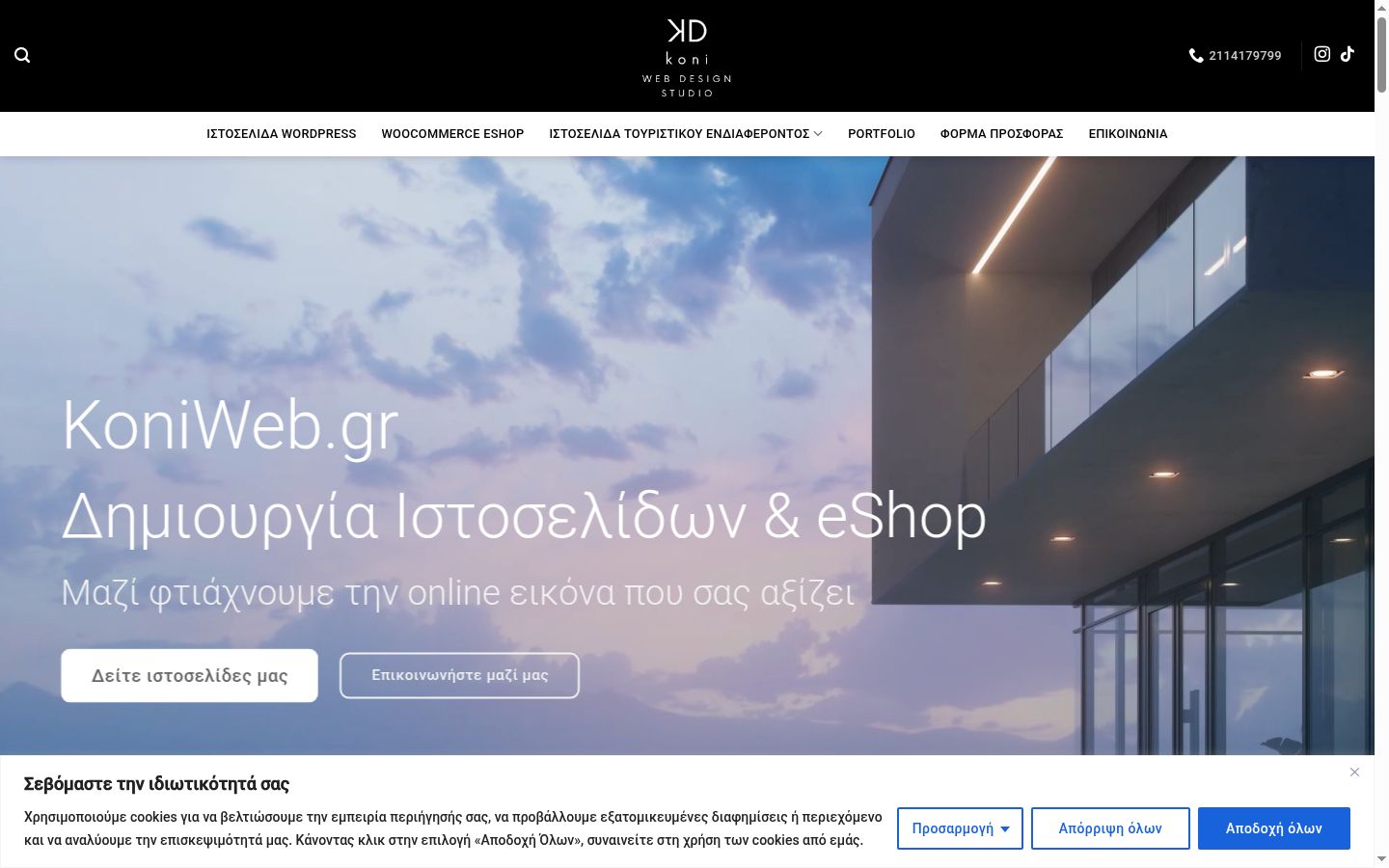Screen dimensions: 1389x868
Task: Click the Σεβόμαστε την ιδιωτικότητά σας heading
Action: pyautogui.click(x=156, y=784)
